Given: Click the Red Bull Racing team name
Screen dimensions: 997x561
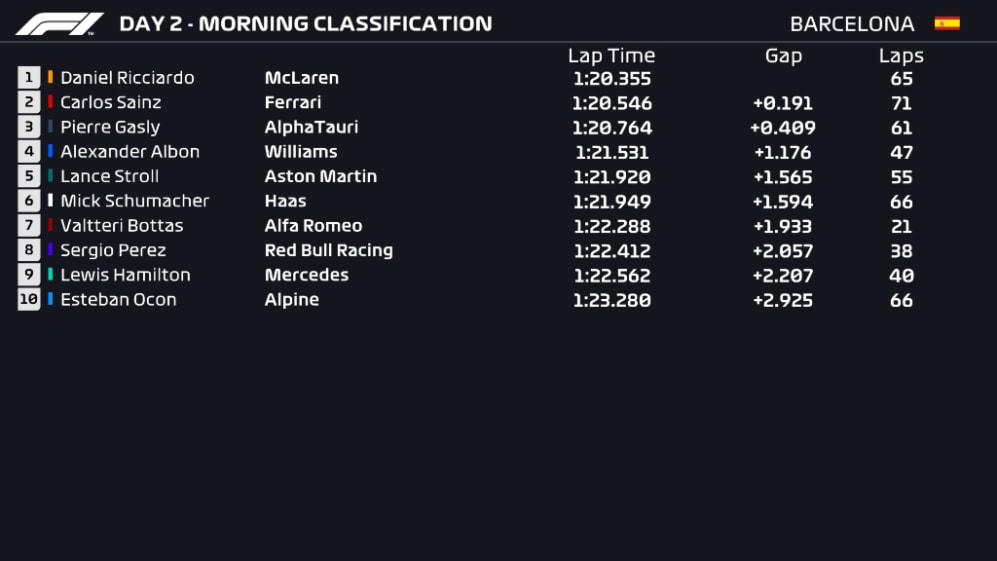Looking at the screenshot, I should click(x=328, y=250).
